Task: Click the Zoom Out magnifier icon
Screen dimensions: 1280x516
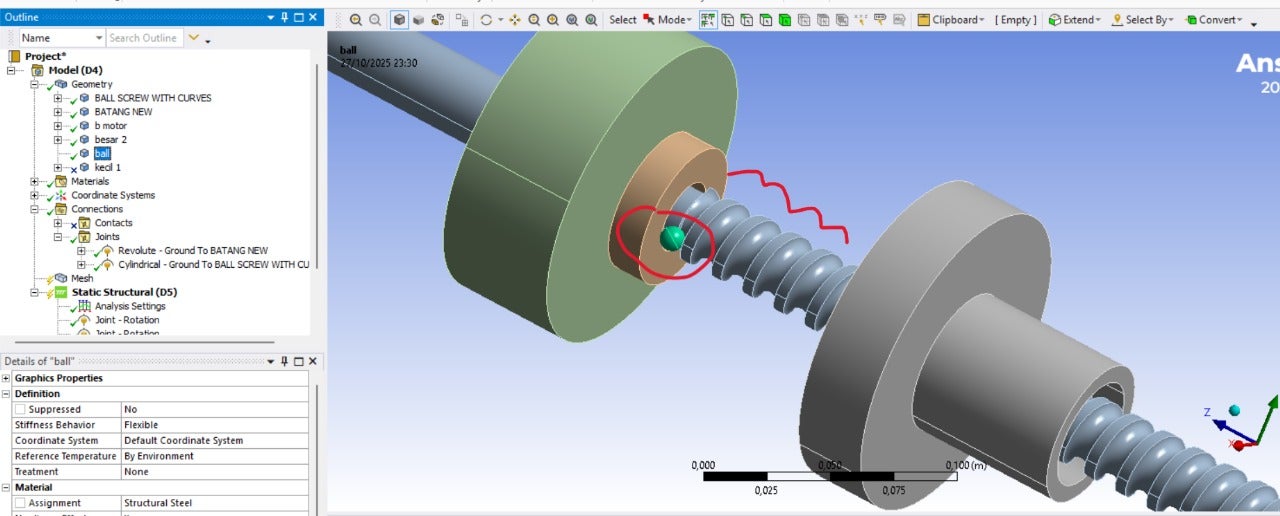Action: click(375, 20)
